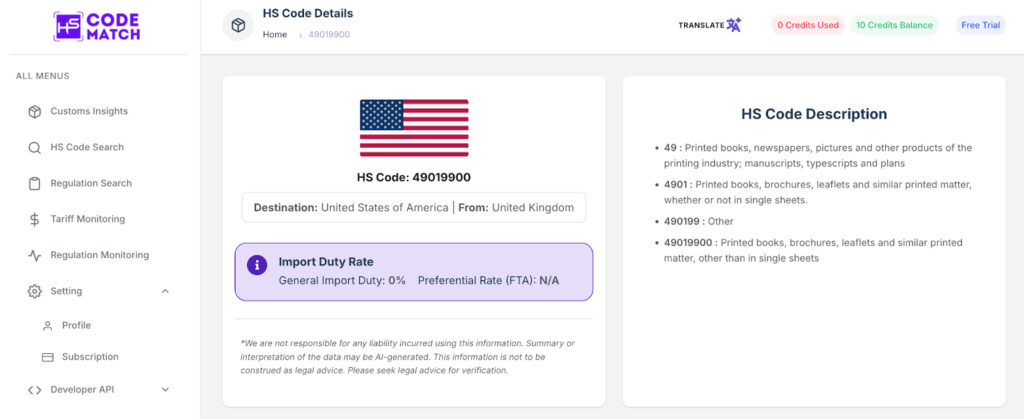Open the Translate language option

[709, 25]
